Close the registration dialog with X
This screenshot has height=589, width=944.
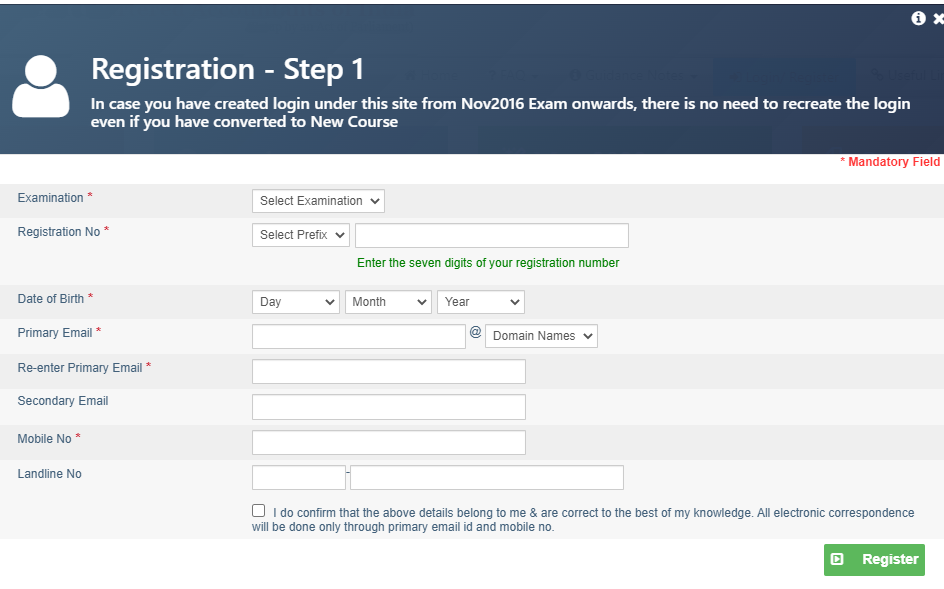pyautogui.click(x=938, y=18)
